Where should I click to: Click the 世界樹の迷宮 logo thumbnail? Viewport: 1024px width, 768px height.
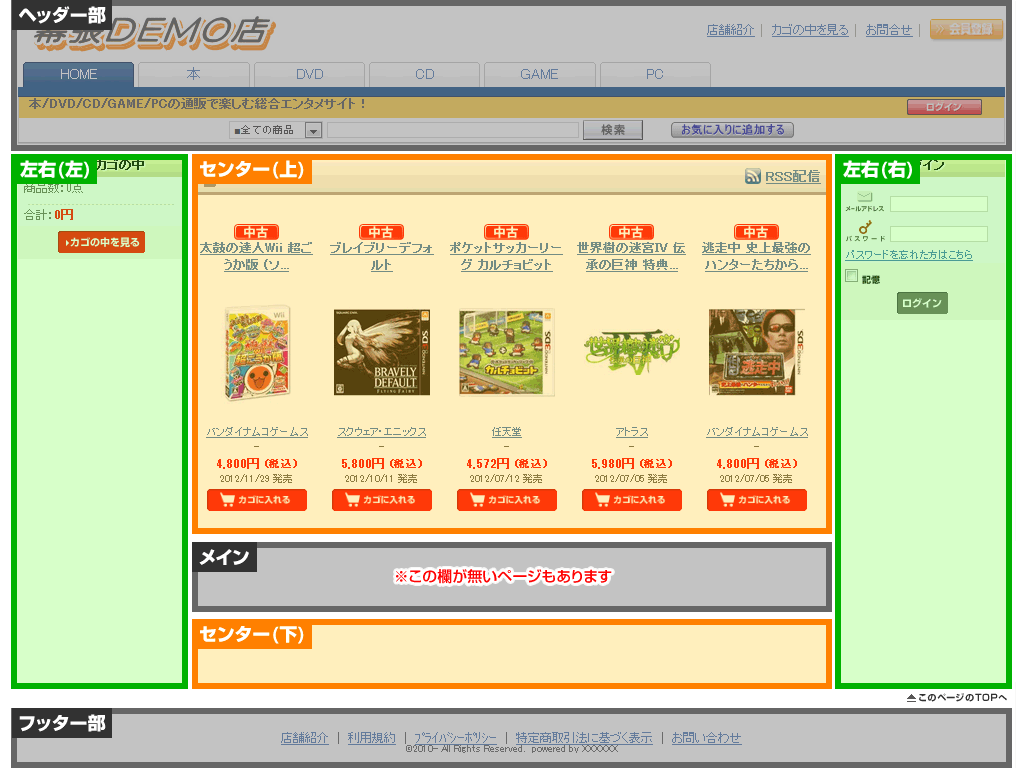click(x=632, y=352)
